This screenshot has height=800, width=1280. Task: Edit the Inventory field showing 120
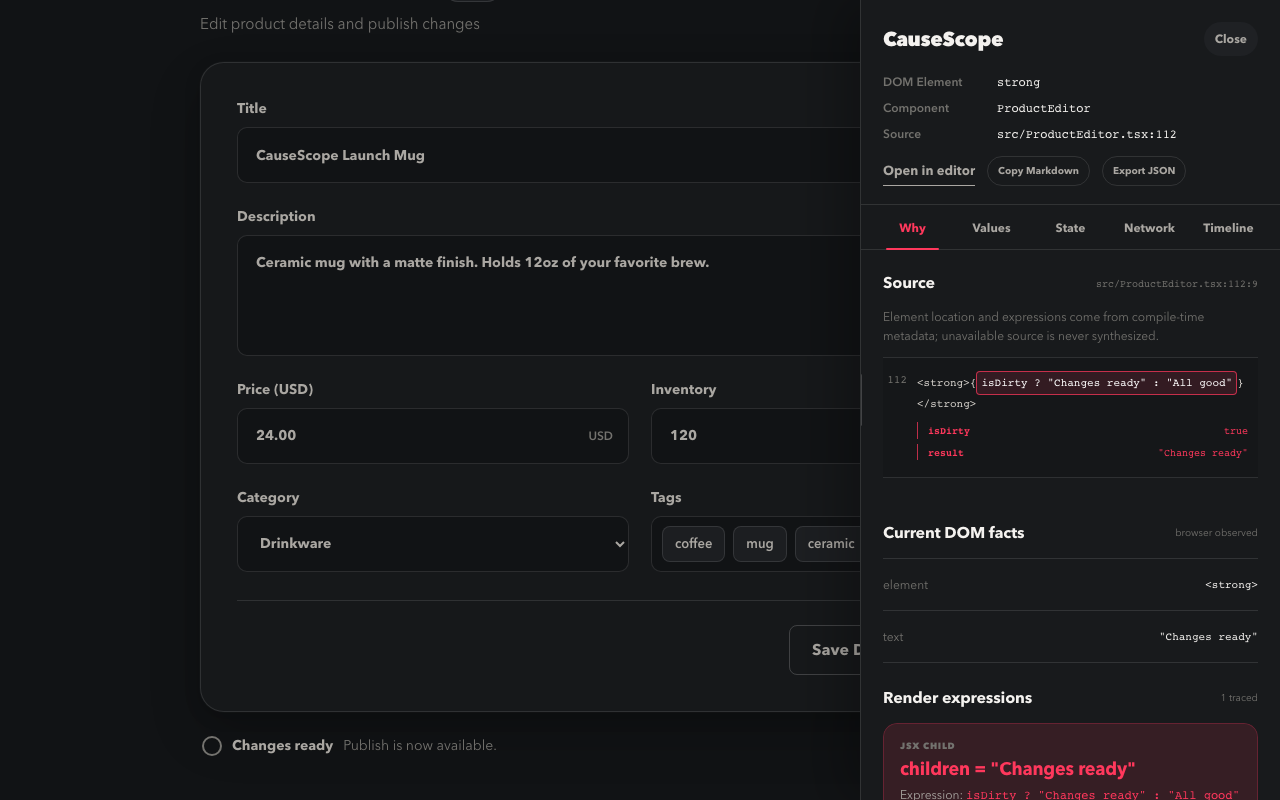point(755,436)
